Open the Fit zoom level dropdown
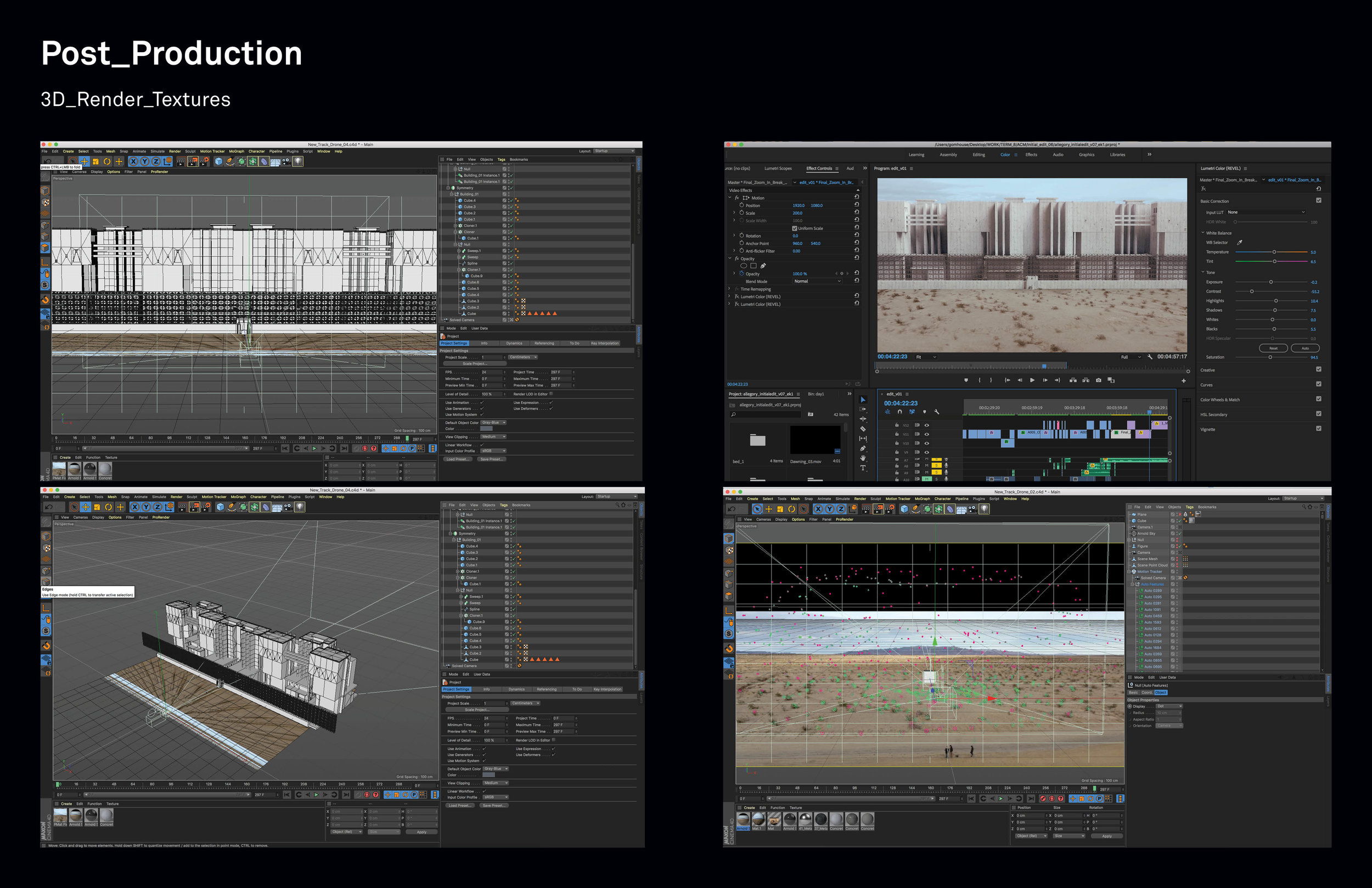The height and width of the screenshot is (888, 1372). pos(926,357)
